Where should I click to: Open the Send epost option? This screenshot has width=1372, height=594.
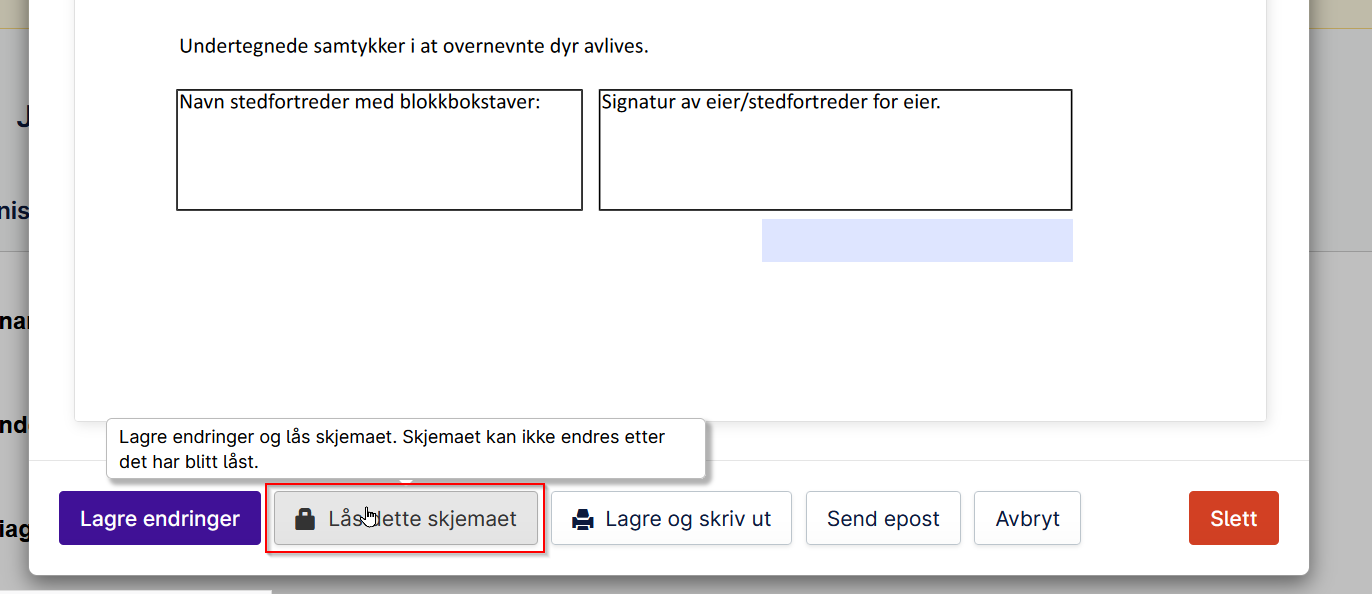(x=883, y=518)
